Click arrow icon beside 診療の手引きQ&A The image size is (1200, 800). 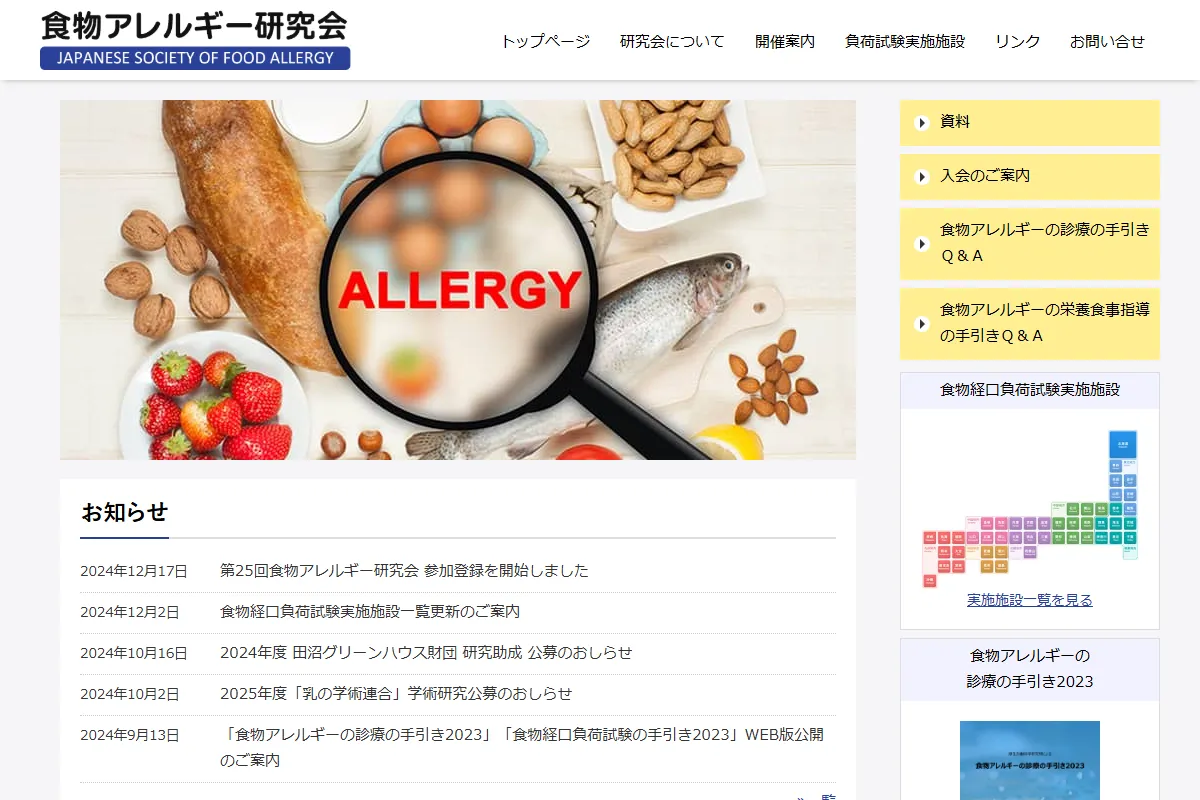922,244
